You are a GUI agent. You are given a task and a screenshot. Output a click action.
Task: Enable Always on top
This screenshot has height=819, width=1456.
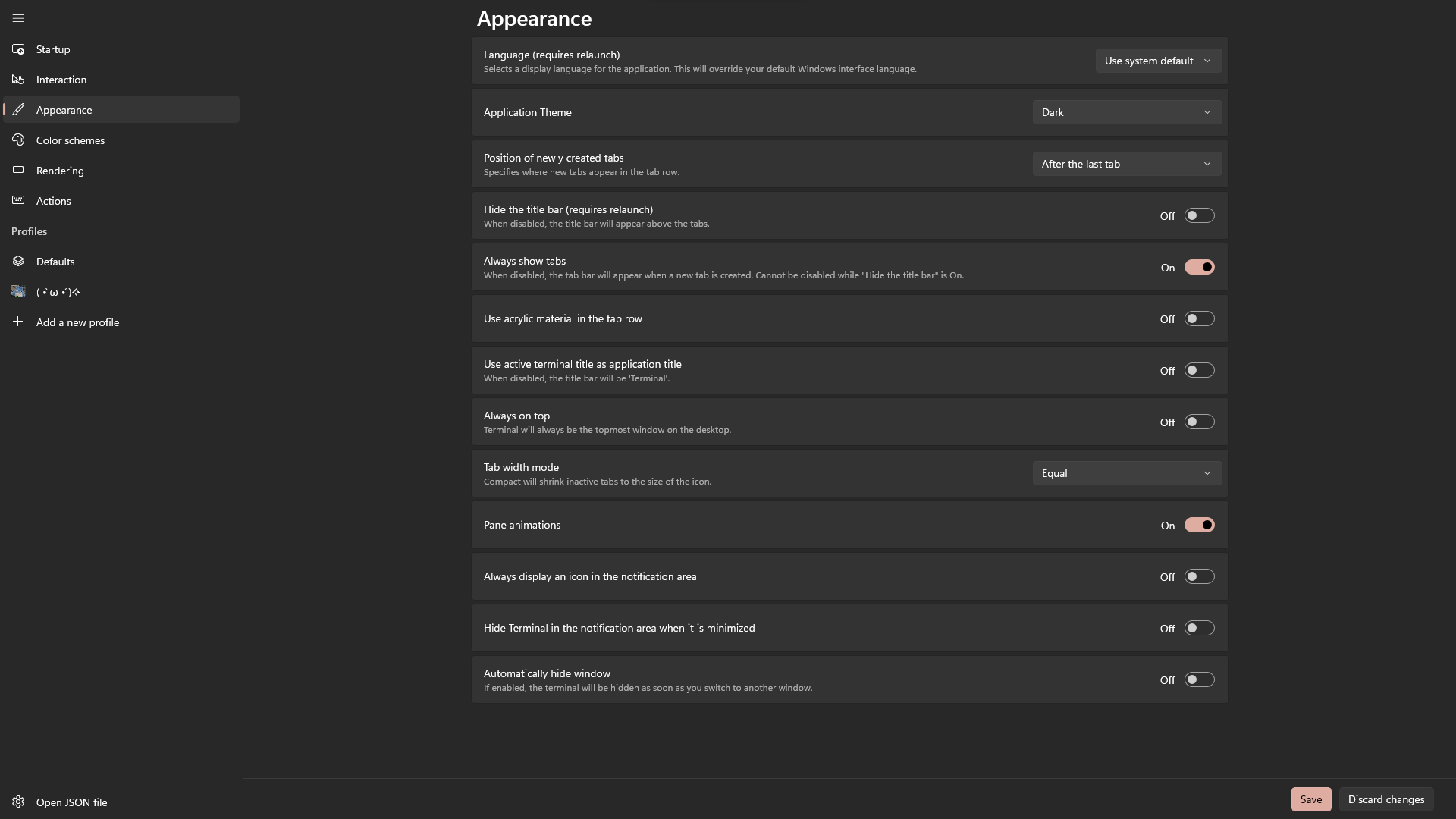(x=1199, y=422)
